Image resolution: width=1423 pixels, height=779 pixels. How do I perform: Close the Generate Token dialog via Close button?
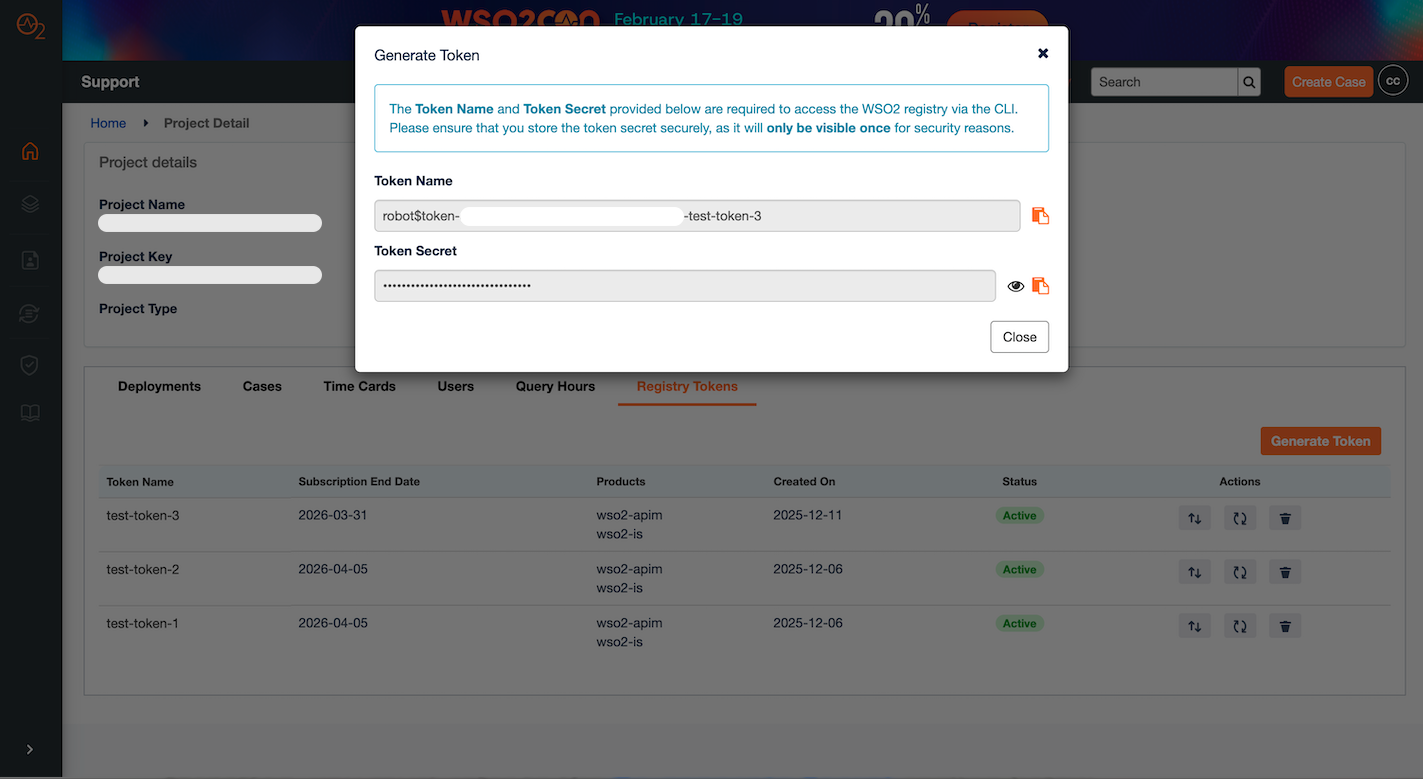[x=1019, y=336]
